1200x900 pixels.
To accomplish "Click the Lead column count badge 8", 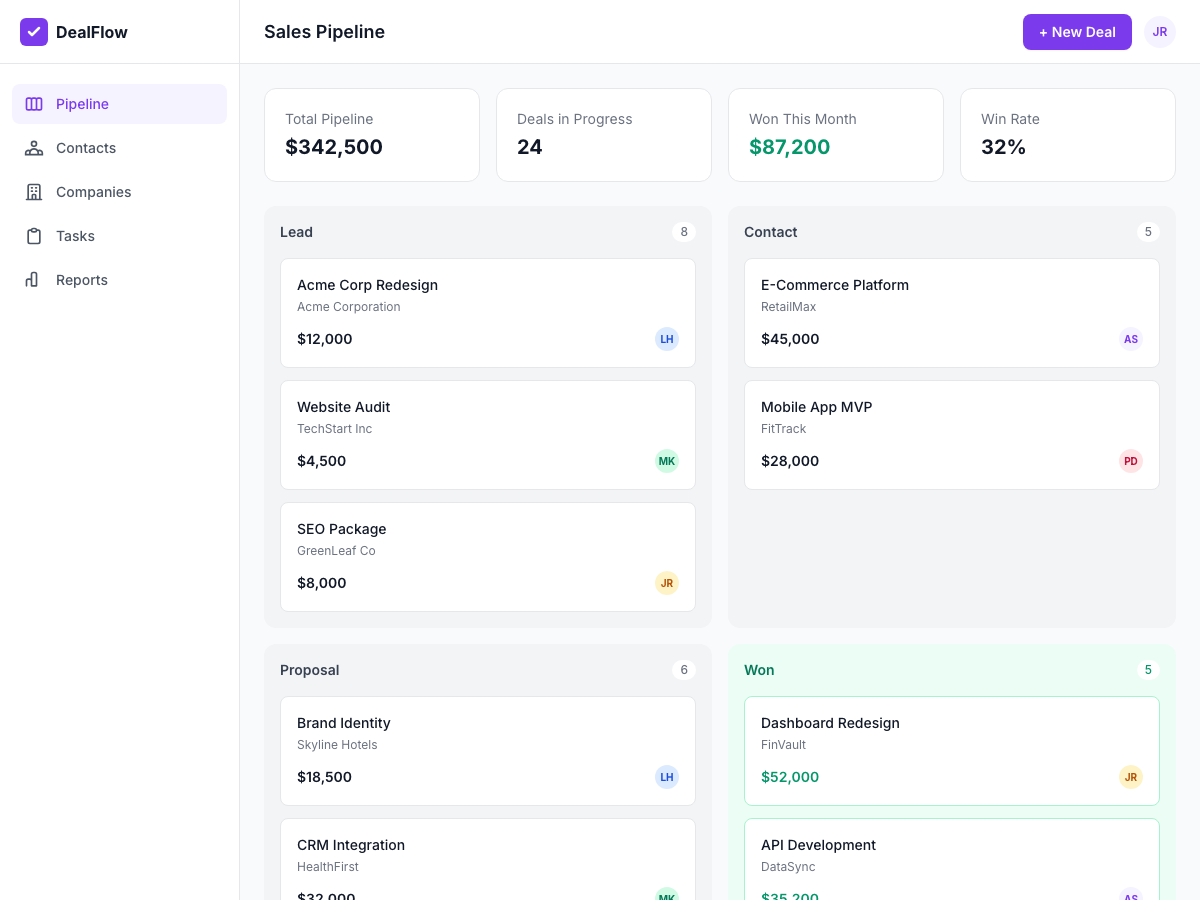I will click(x=684, y=232).
